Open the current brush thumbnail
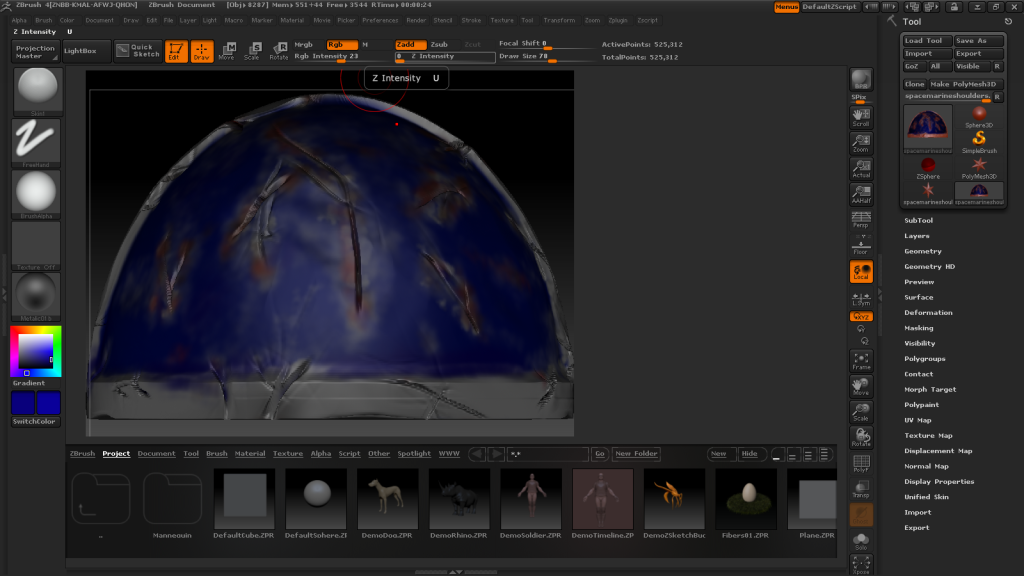The image size is (1024, 576). point(37,90)
